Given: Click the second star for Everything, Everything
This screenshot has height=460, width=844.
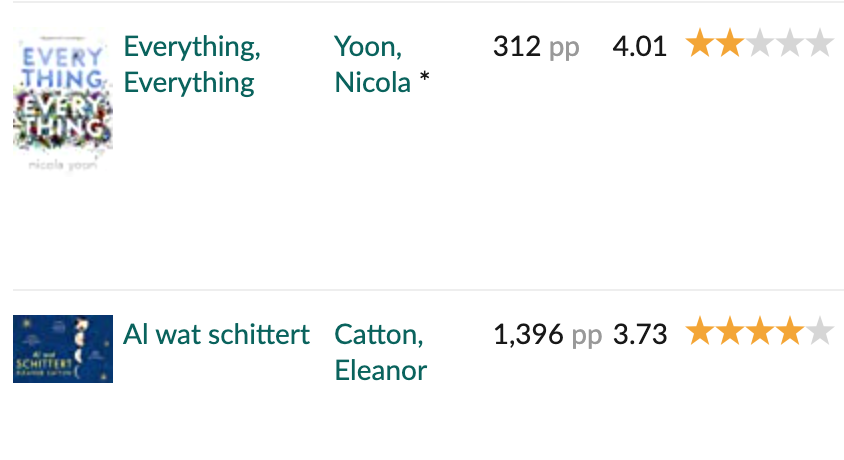Looking at the screenshot, I should 730,45.
